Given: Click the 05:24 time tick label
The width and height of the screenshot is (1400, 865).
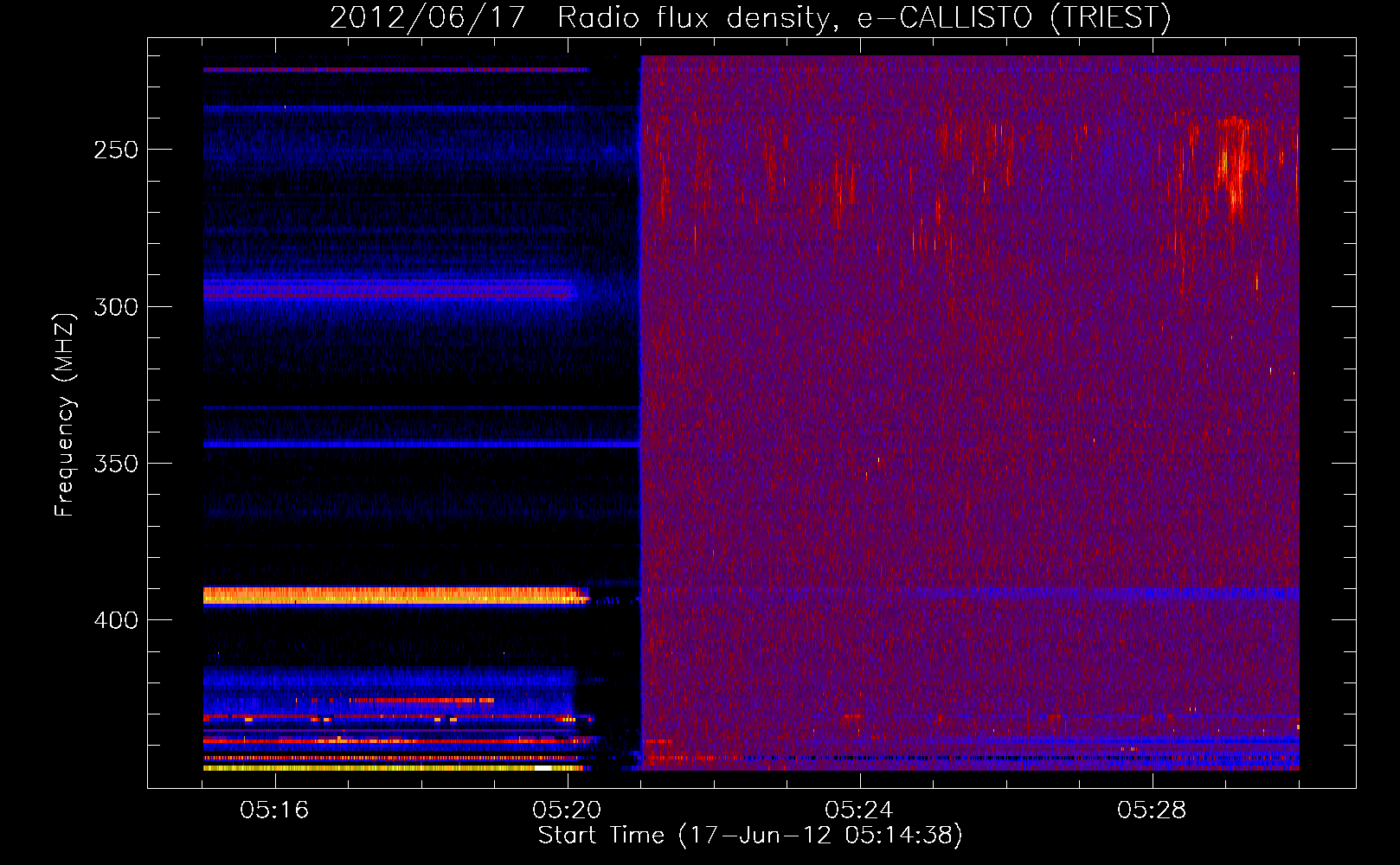Looking at the screenshot, I should 859,811.
